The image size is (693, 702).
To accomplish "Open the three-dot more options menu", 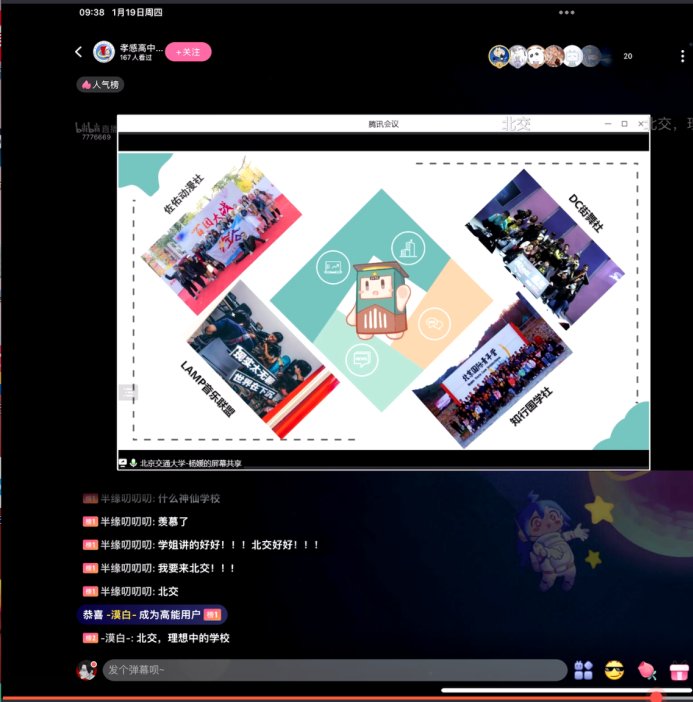I will 566,13.
